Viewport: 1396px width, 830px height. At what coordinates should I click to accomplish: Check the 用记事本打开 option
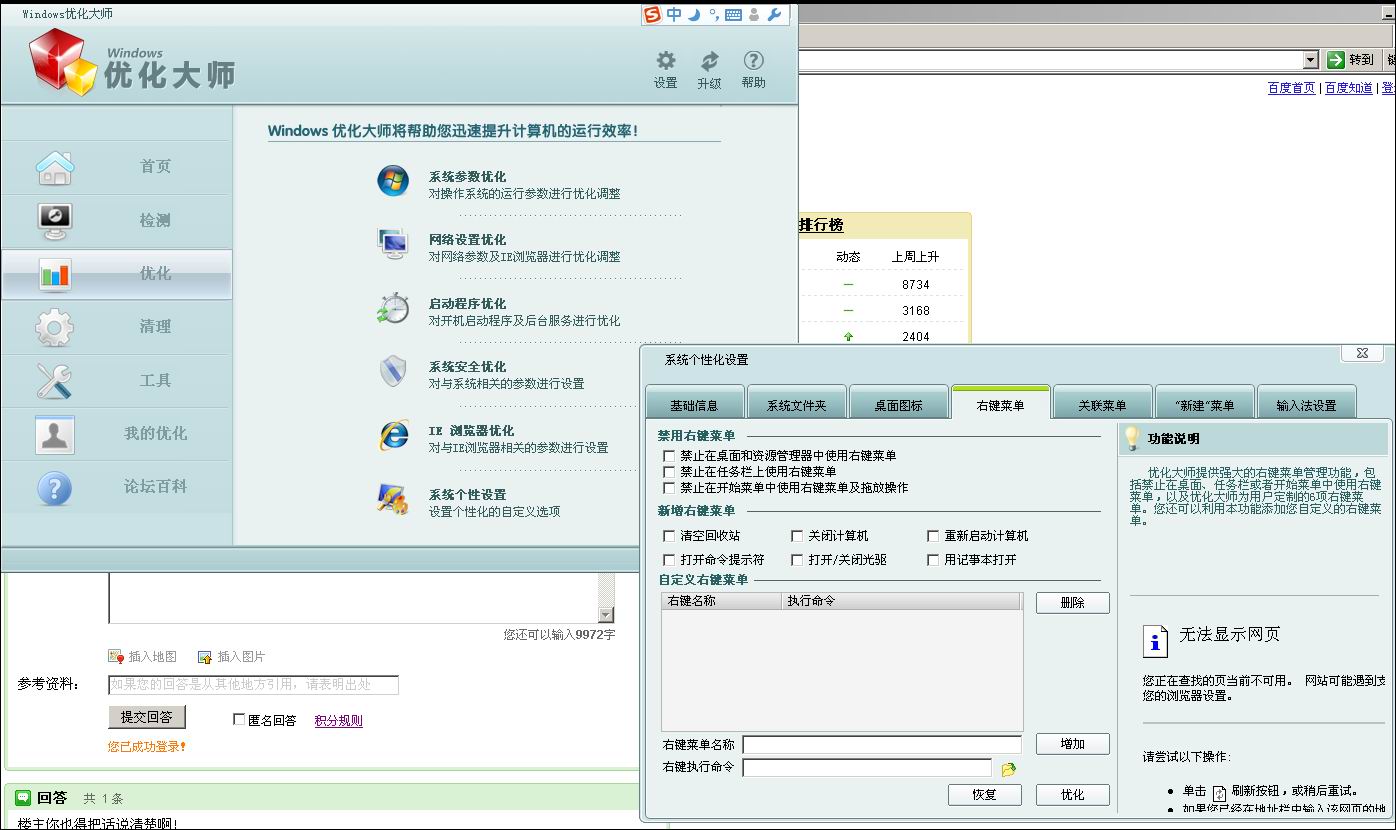click(933, 560)
